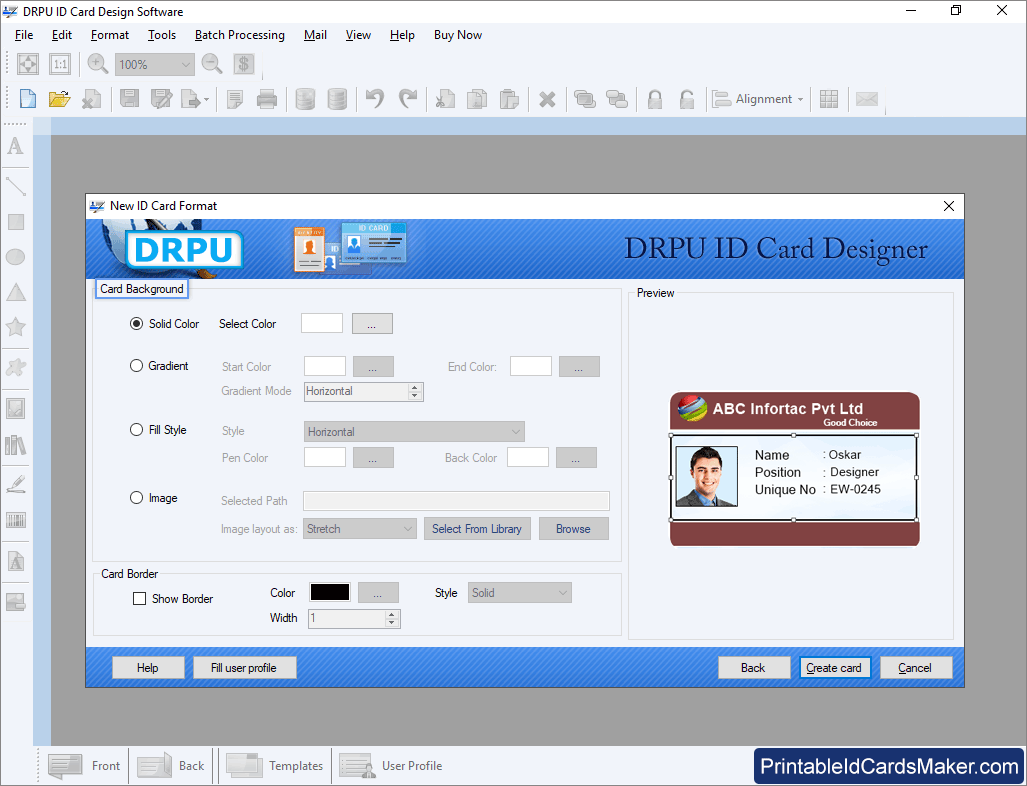Open the Gradient Mode spinner box
This screenshot has width=1027, height=786.
(x=364, y=392)
